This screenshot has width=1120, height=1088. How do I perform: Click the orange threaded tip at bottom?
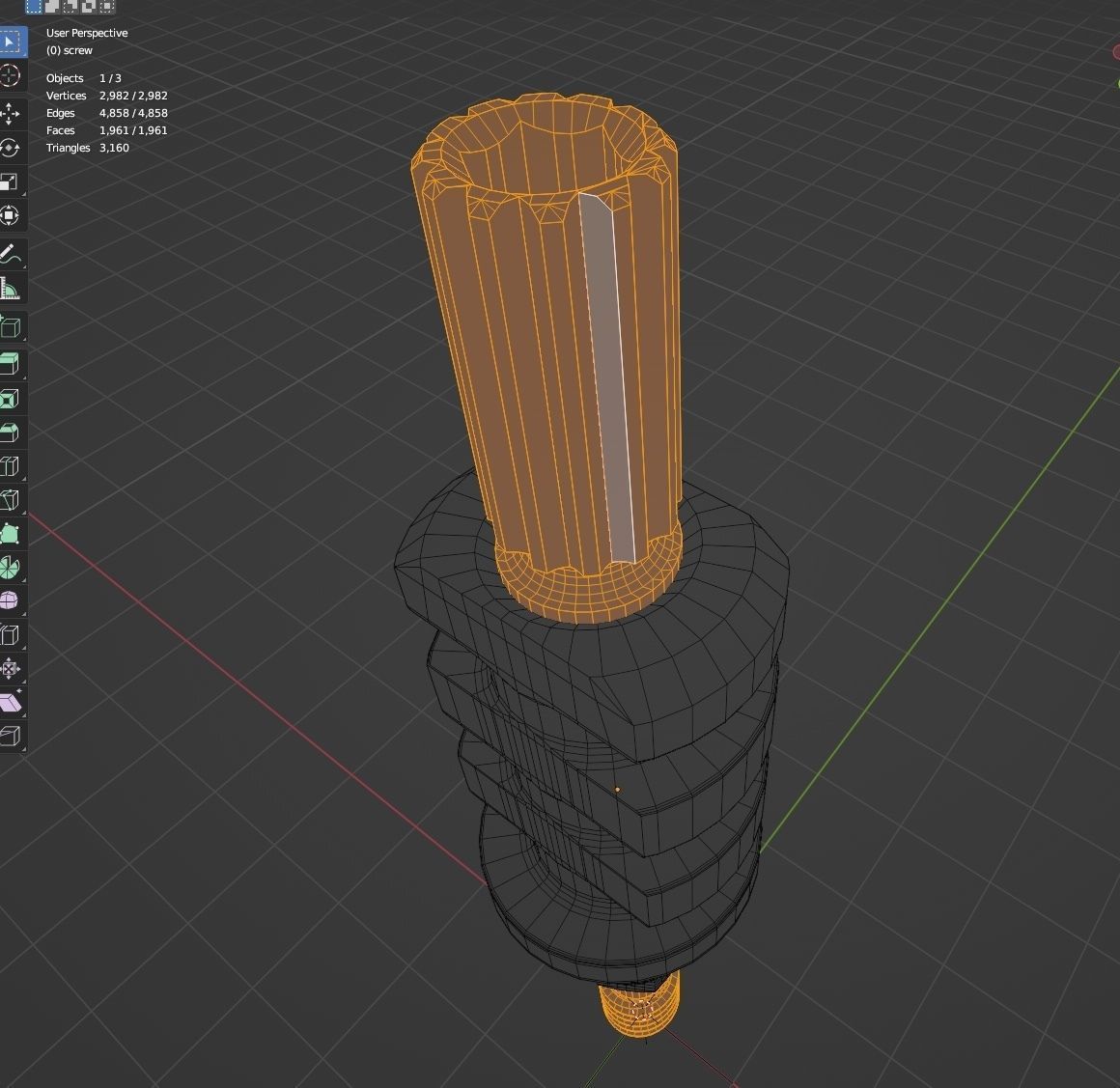point(640,1007)
